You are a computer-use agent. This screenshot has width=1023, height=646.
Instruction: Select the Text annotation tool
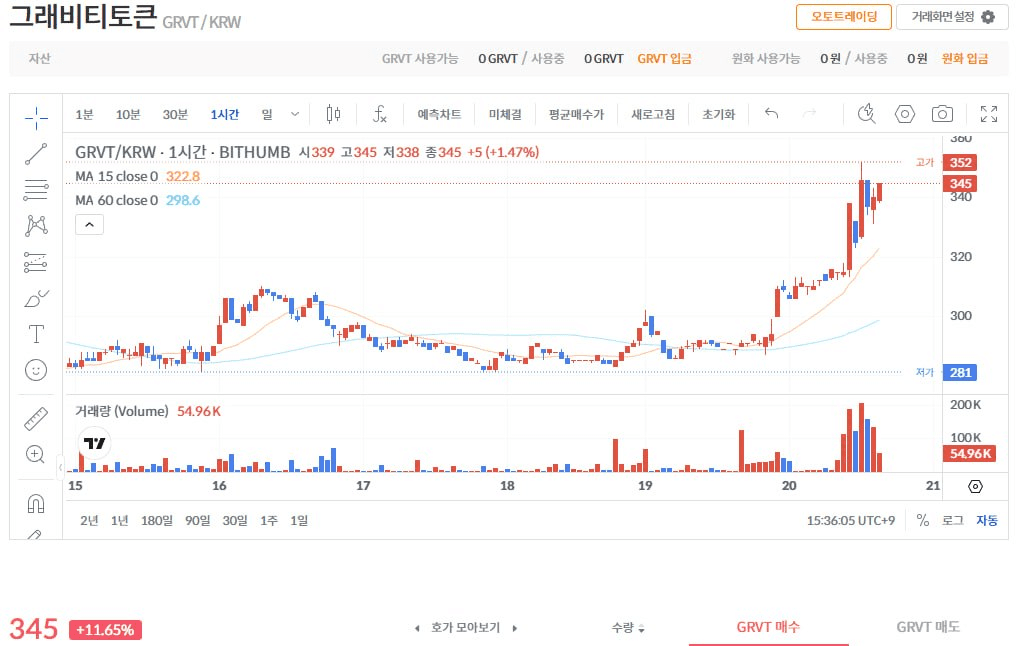(x=36, y=334)
